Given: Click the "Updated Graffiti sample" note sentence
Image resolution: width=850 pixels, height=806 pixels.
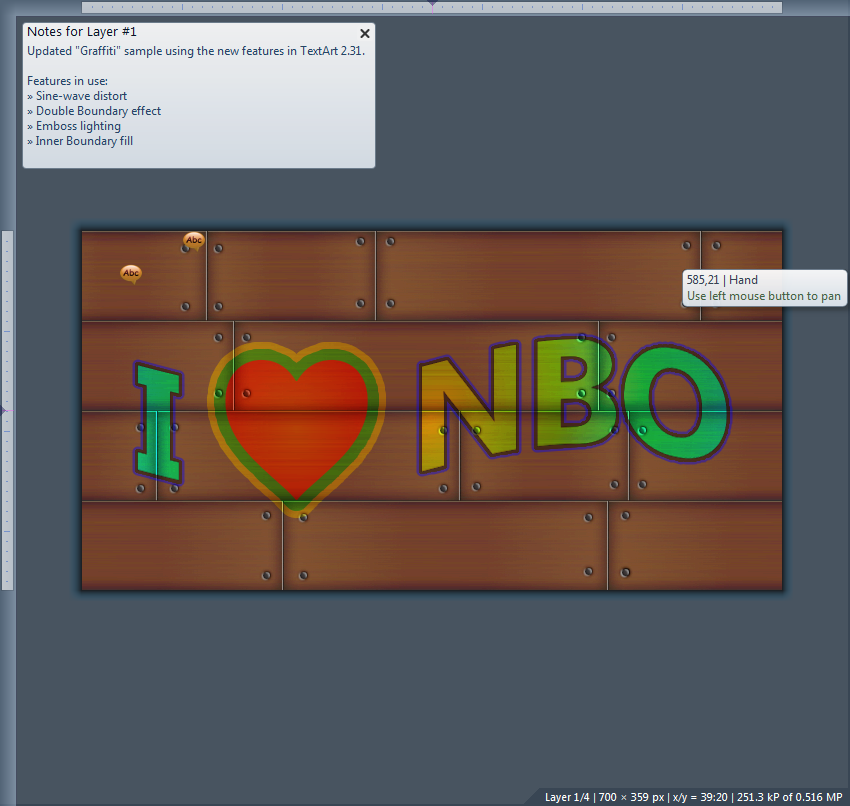Looking at the screenshot, I should click(196, 51).
